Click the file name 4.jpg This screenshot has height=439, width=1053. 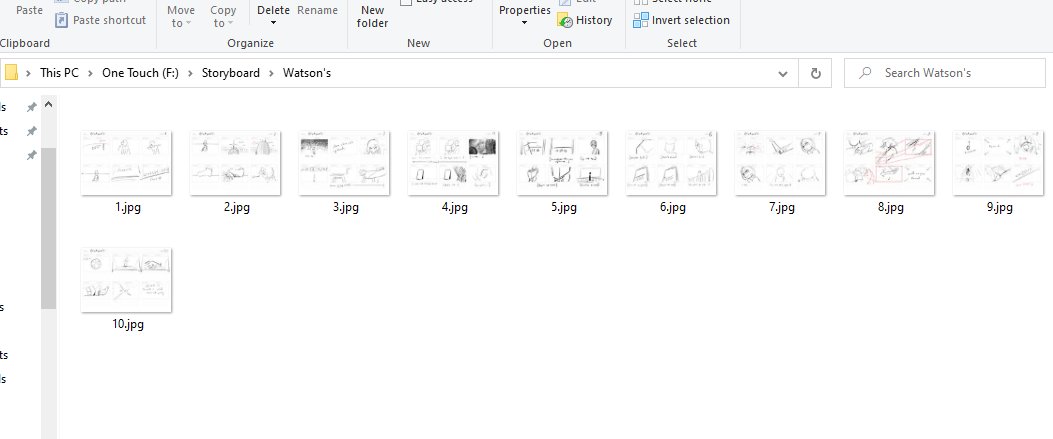455,207
